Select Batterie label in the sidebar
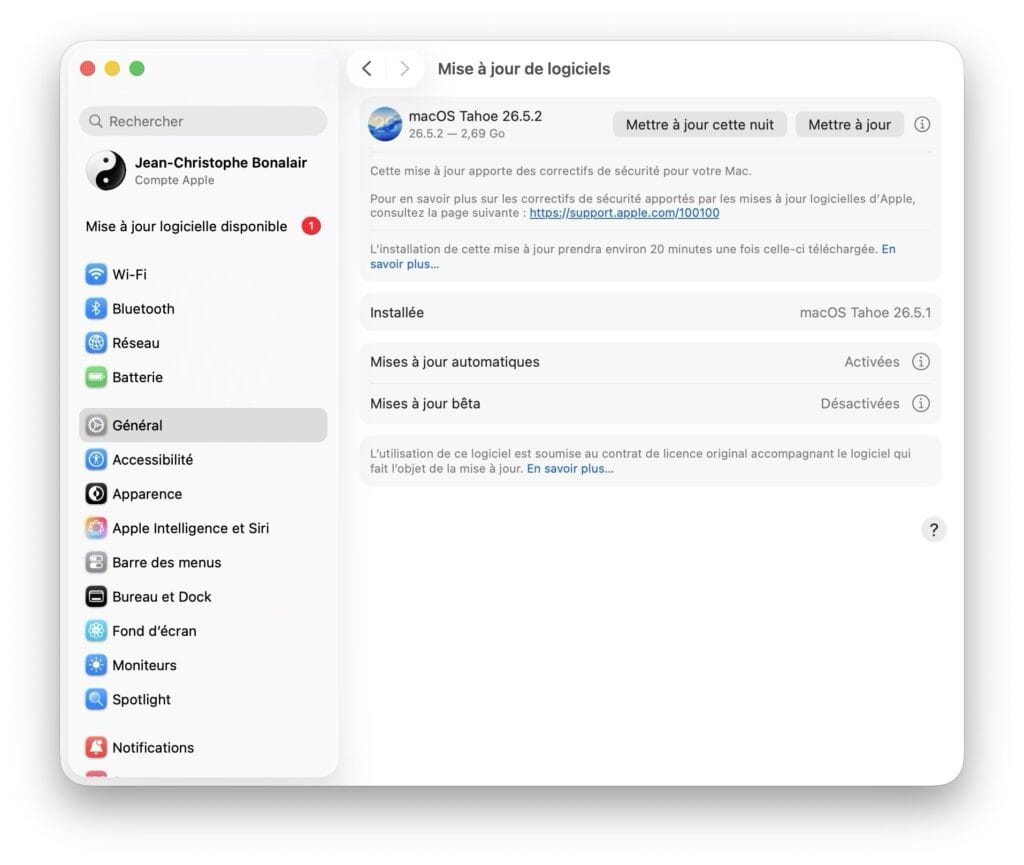This screenshot has width=1024, height=865. pyautogui.click(x=137, y=377)
